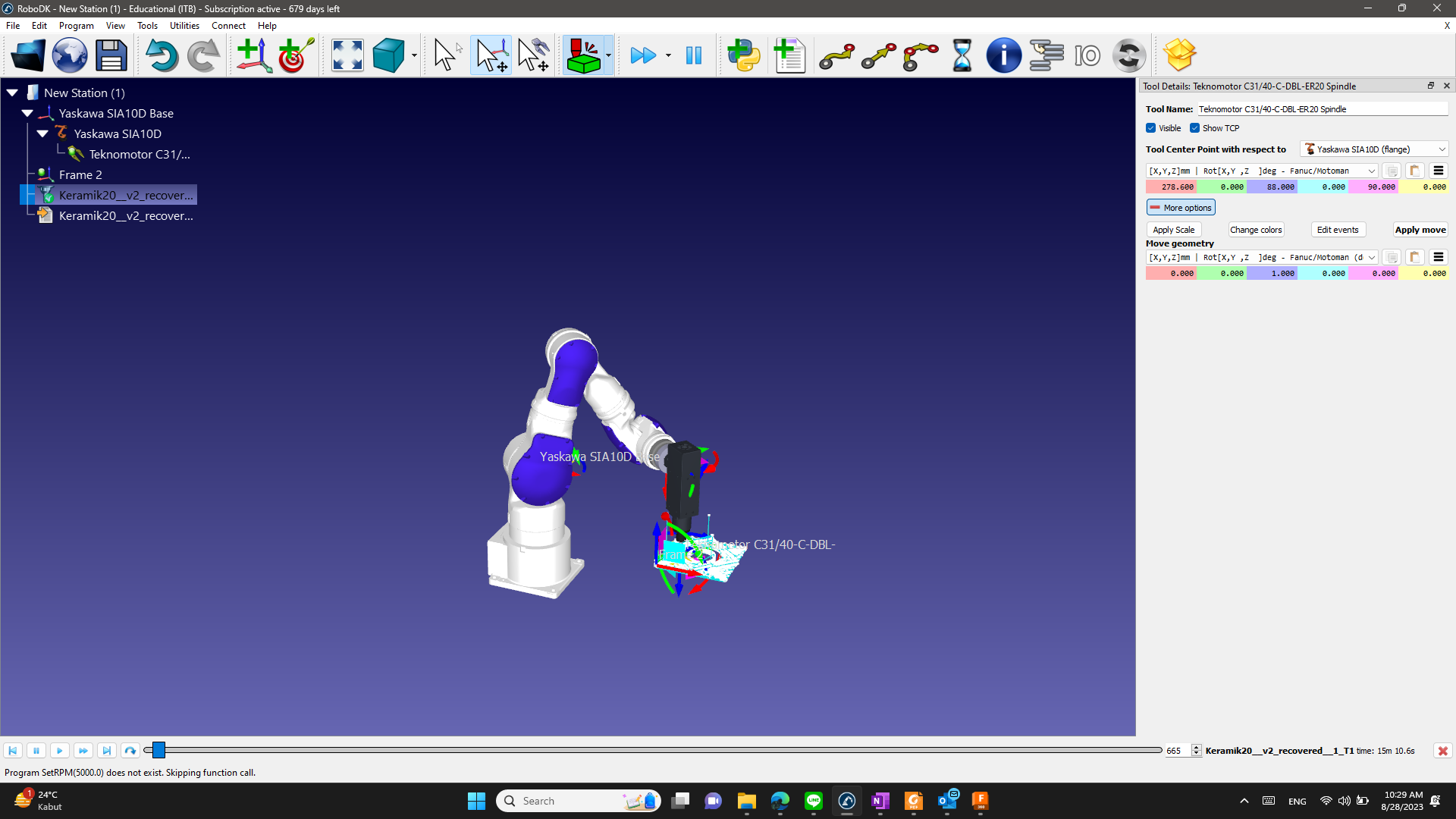
Task: Click the blue information message icon
Action: (1003, 55)
